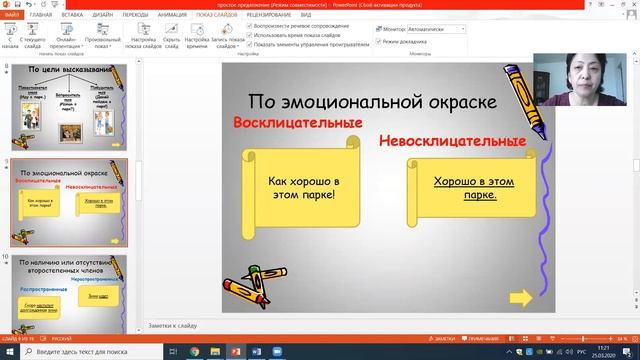Fit slide to current window icon
The height and width of the screenshot is (360, 640).
click(635, 339)
